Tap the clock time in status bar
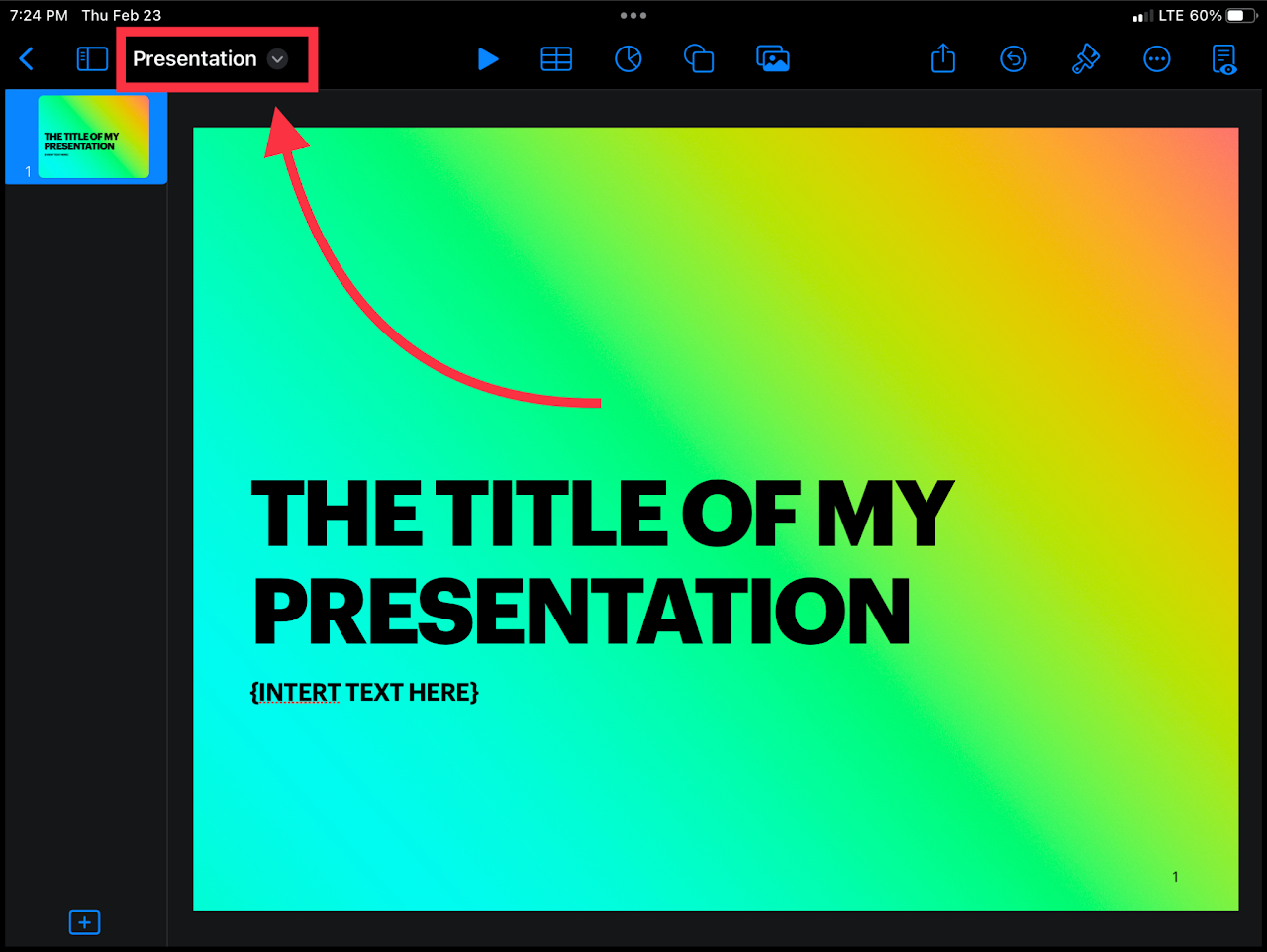This screenshot has width=1267, height=952. [39, 16]
